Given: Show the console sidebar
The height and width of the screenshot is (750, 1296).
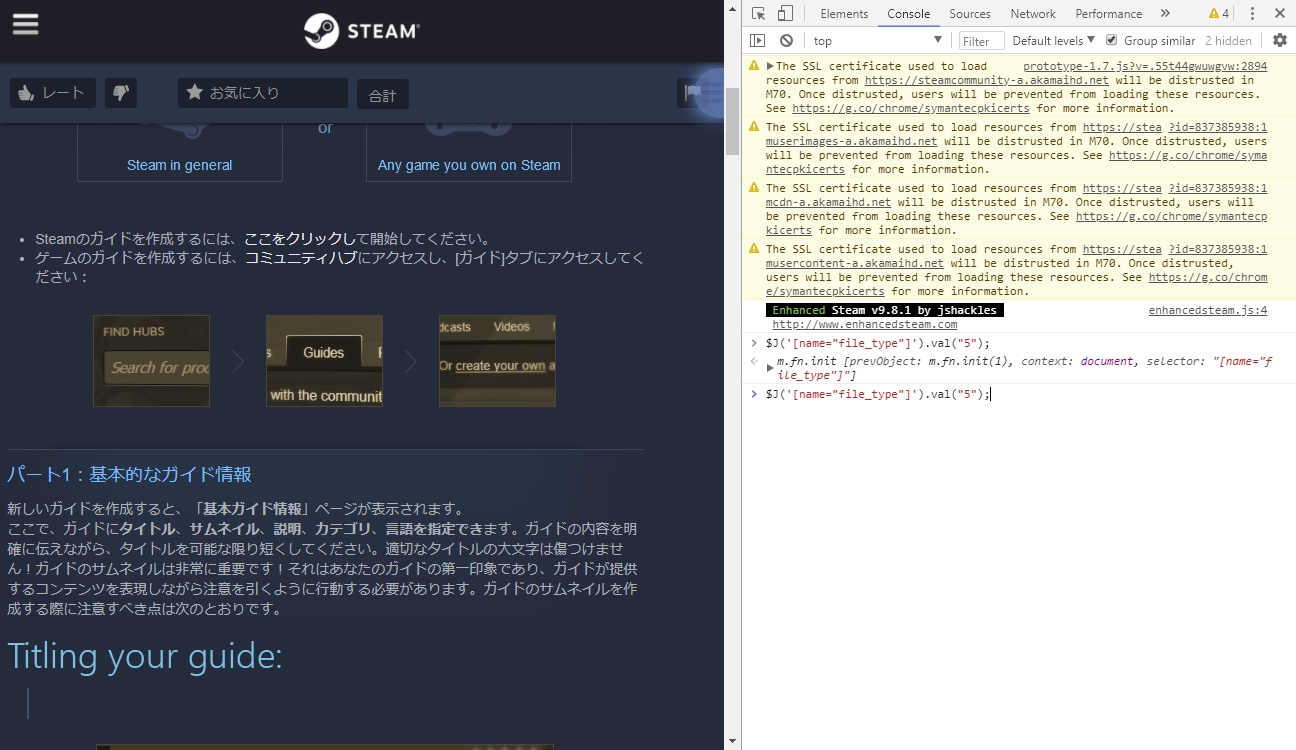Looking at the screenshot, I should [758, 40].
